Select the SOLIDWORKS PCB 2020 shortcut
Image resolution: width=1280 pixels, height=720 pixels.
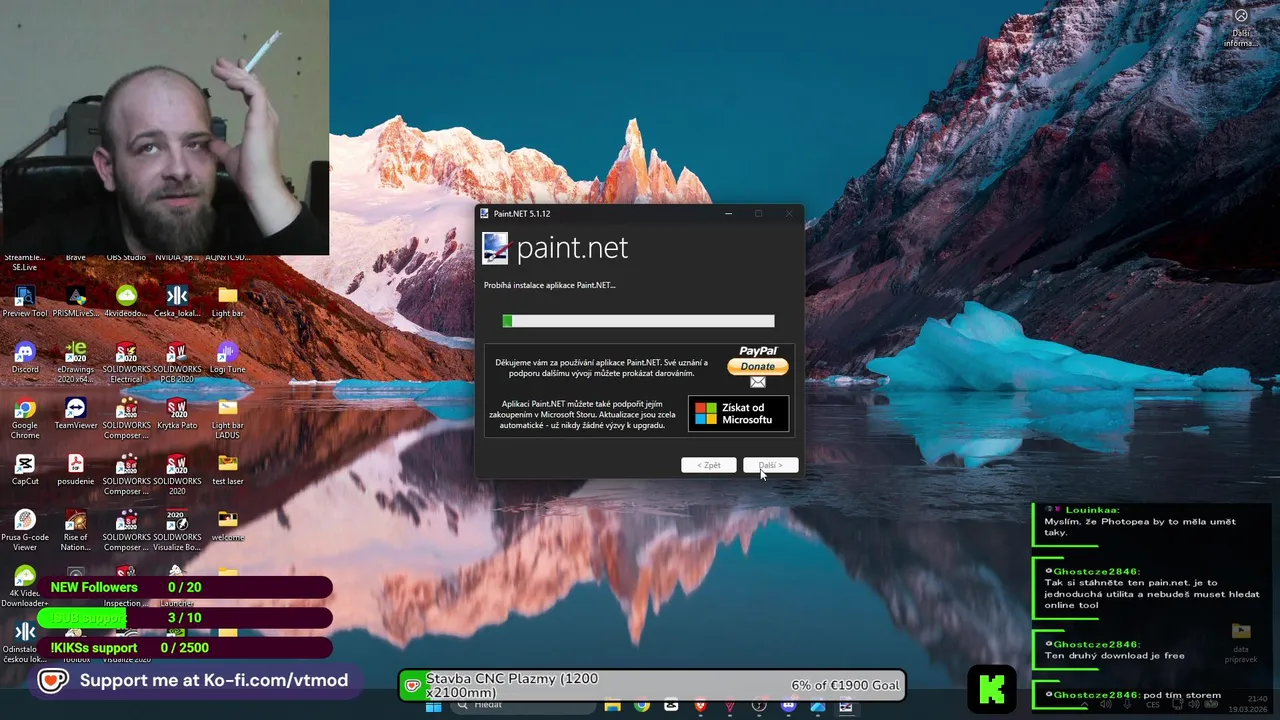[x=177, y=362]
